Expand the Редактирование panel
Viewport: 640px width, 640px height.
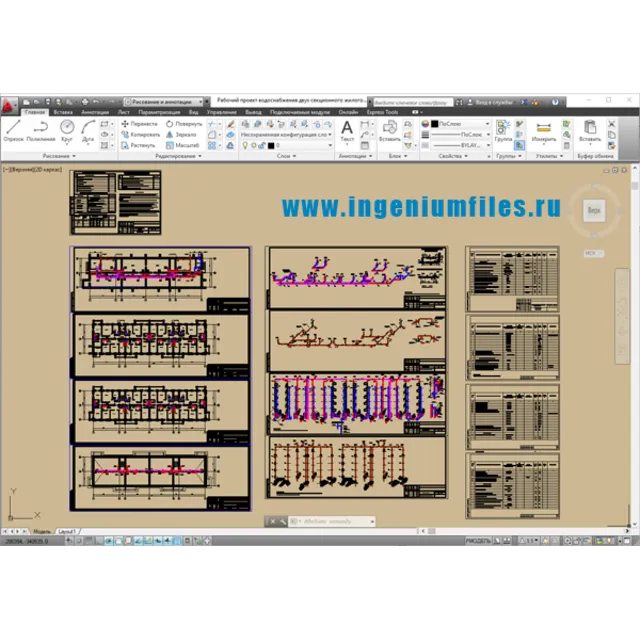pyautogui.click(x=178, y=156)
